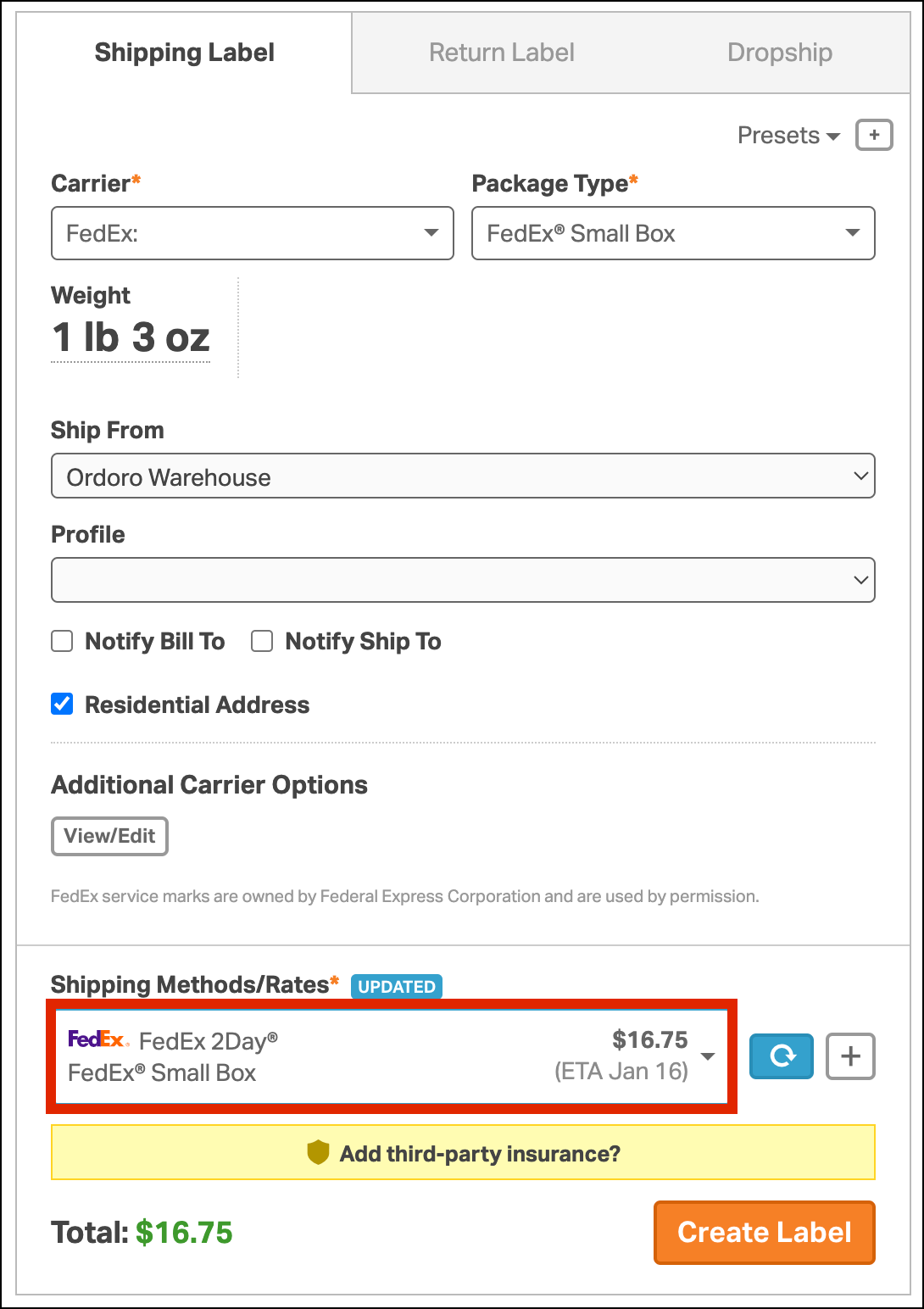
Task: Click the FedEx logo in shipping method
Action: click(x=97, y=1039)
